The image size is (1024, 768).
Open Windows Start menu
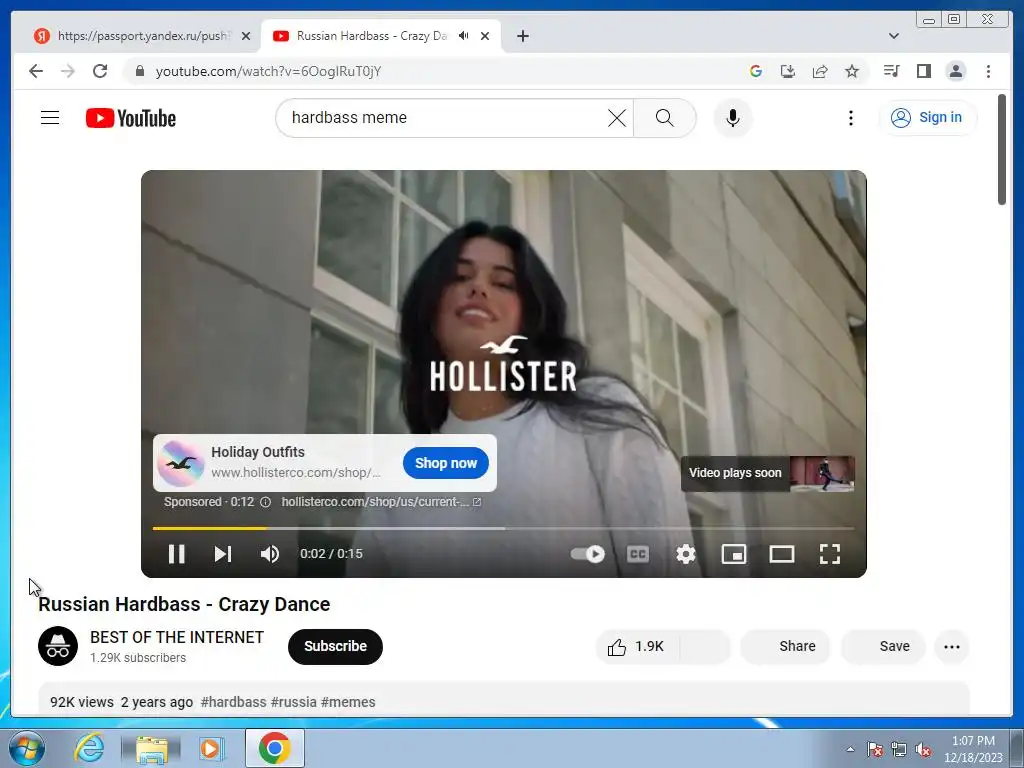[27, 748]
